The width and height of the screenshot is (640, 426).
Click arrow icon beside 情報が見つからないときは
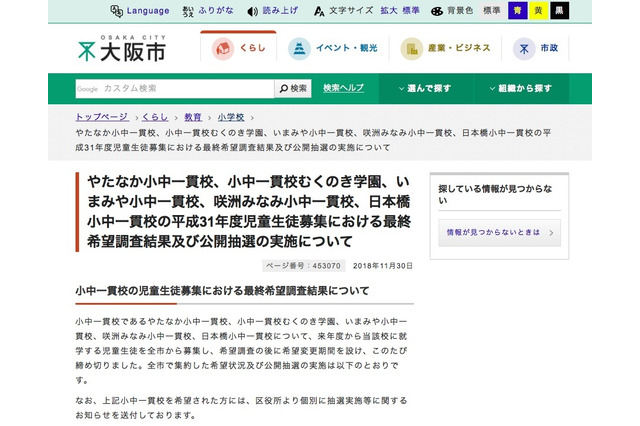click(551, 233)
